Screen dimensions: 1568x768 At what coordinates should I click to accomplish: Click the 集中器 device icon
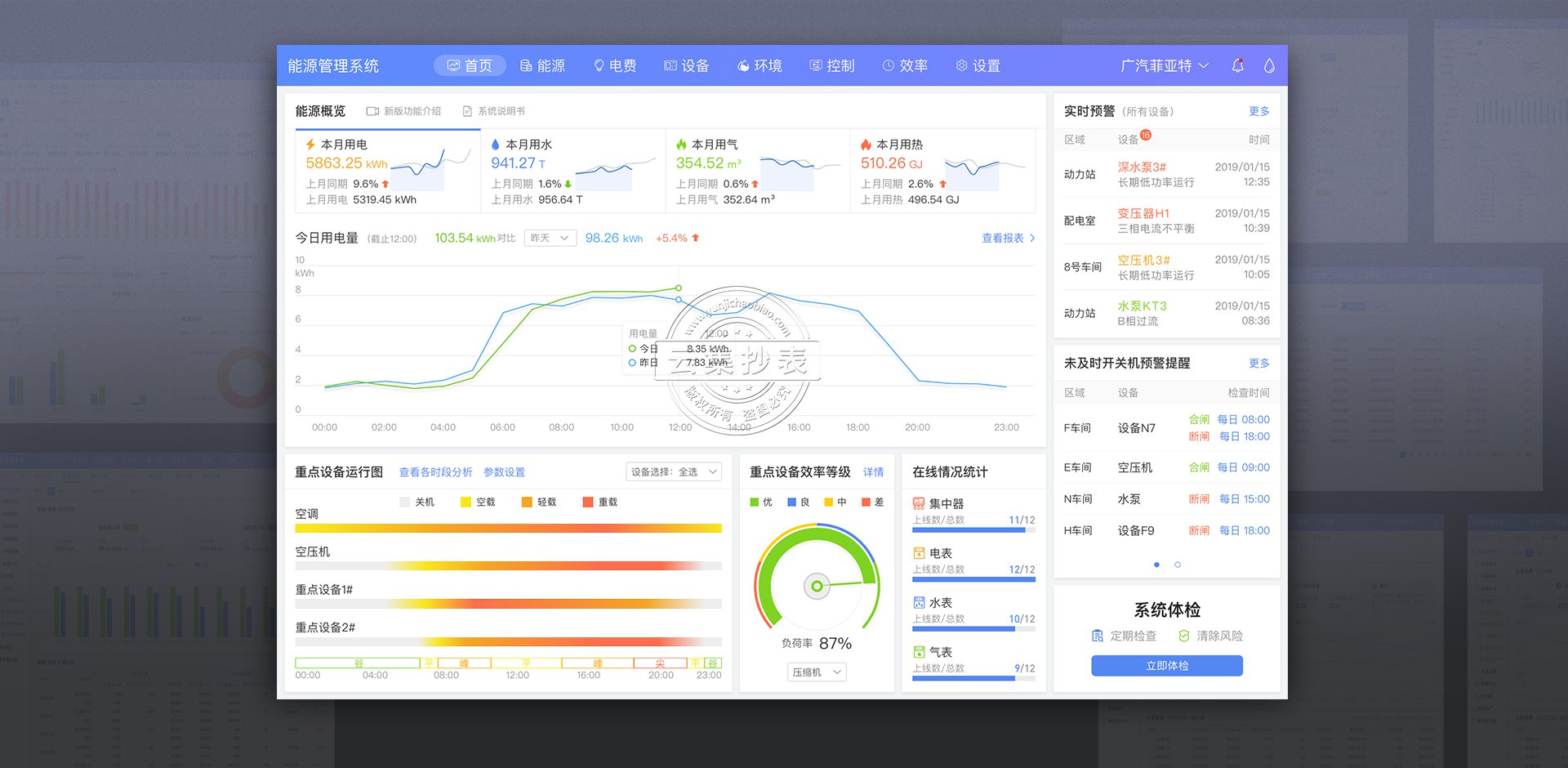pos(919,504)
